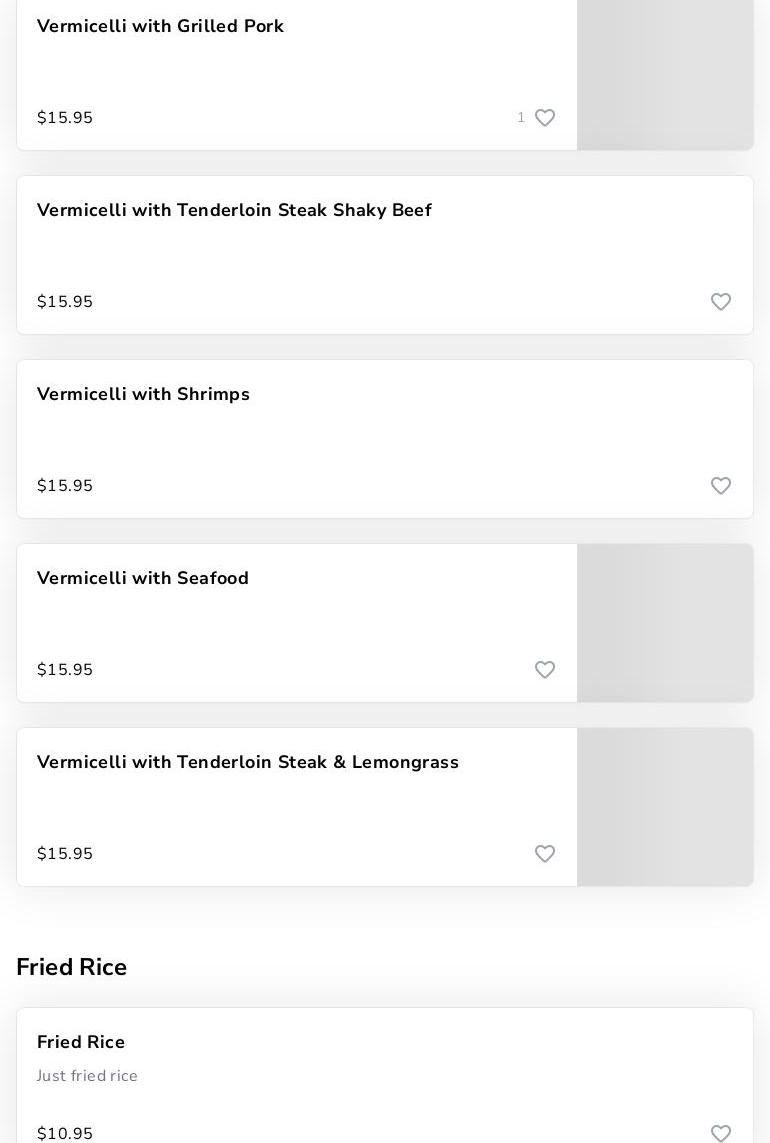Open the Fried Rice menu item
Image resolution: width=770 pixels, height=1143 pixels.
81,1043
